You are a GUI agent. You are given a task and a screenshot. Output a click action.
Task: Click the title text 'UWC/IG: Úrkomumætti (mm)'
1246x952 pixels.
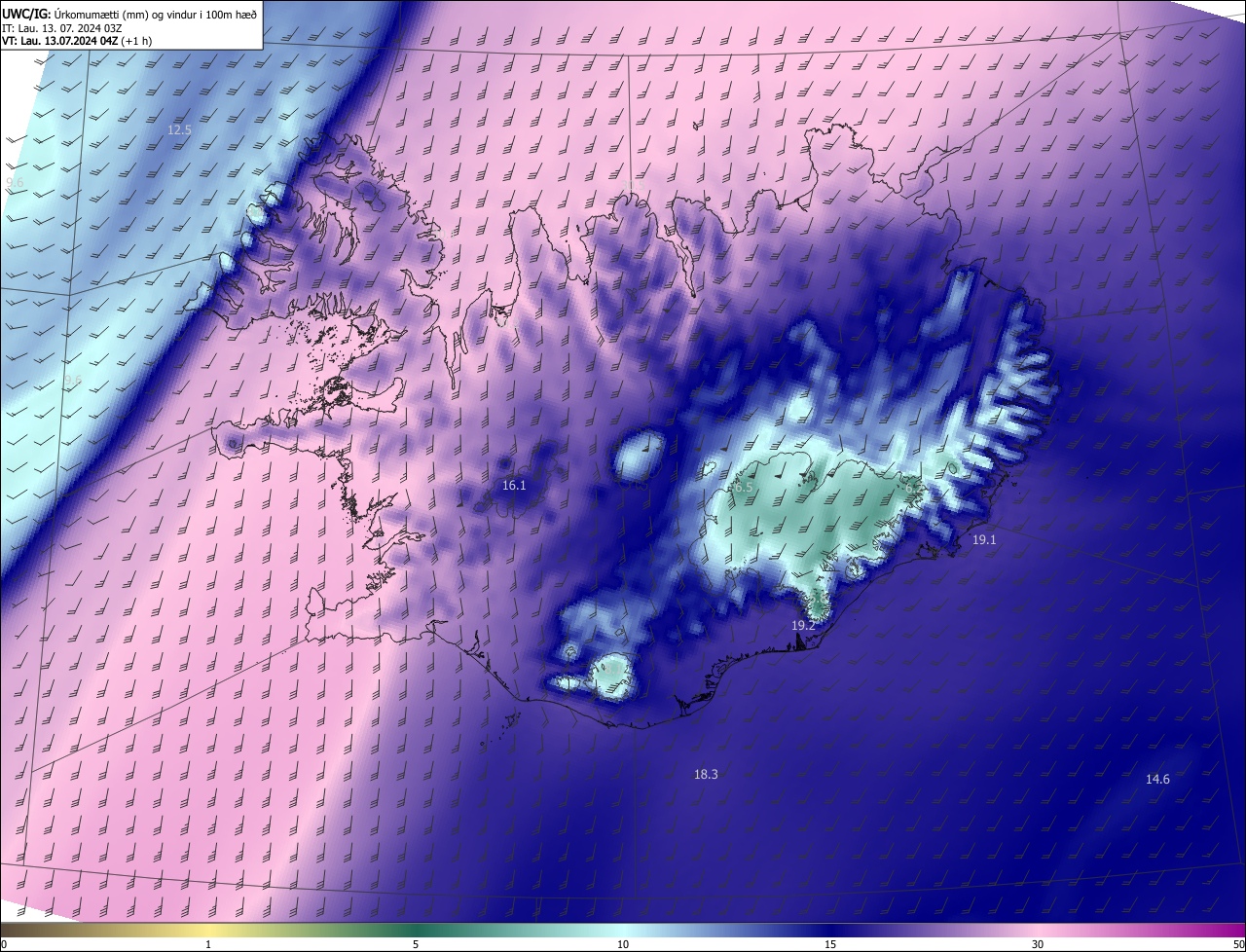point(75,14)
